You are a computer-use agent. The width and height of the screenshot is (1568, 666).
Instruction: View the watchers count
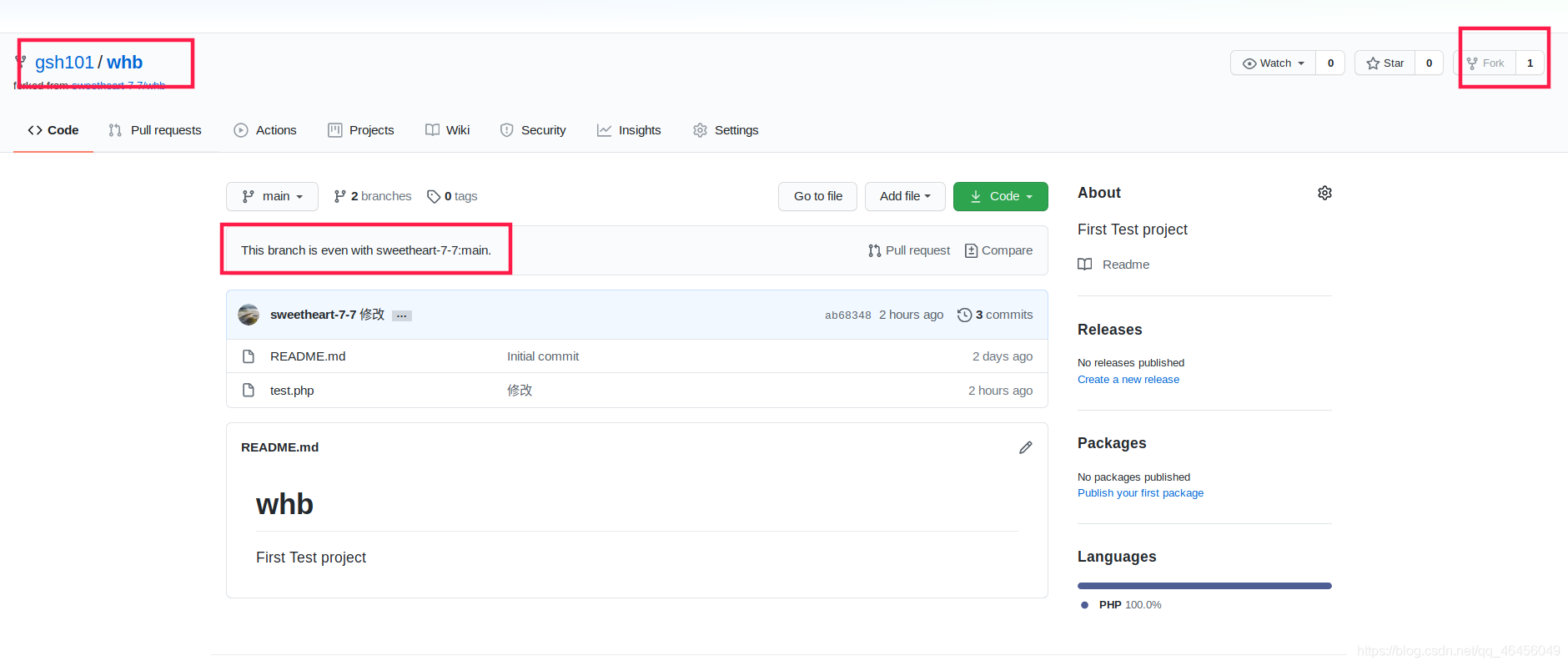(x=1330, y=63)
